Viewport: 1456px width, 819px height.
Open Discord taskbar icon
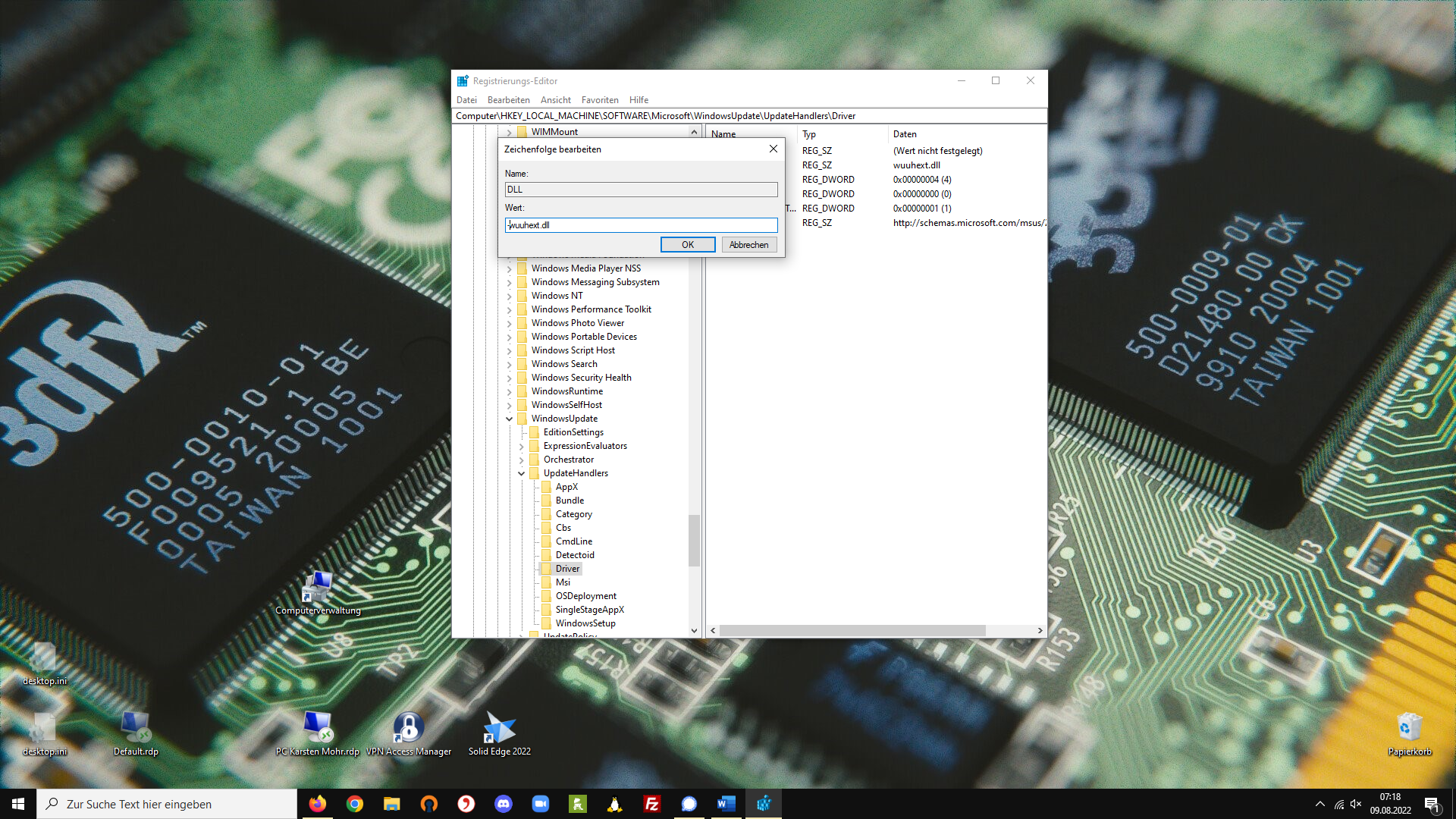[x=504, y=804]
